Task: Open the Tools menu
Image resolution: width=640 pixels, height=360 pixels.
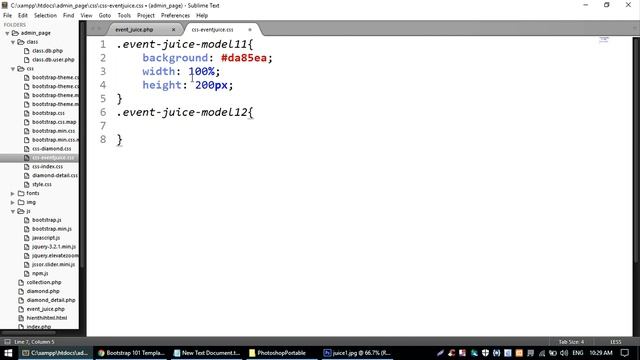Action: 124,16
